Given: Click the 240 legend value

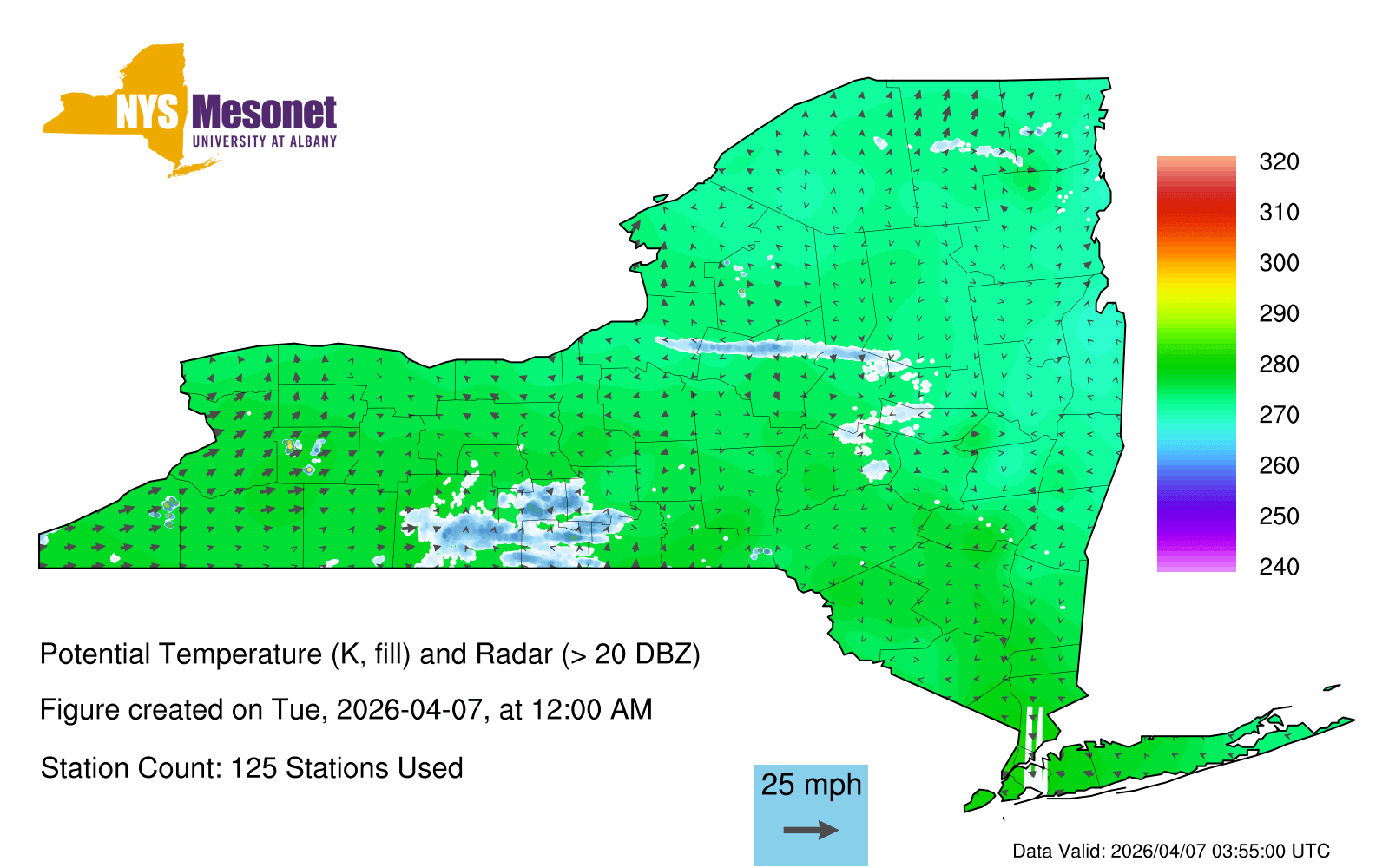Looking at the screenshot, I should pos(1278,567).
